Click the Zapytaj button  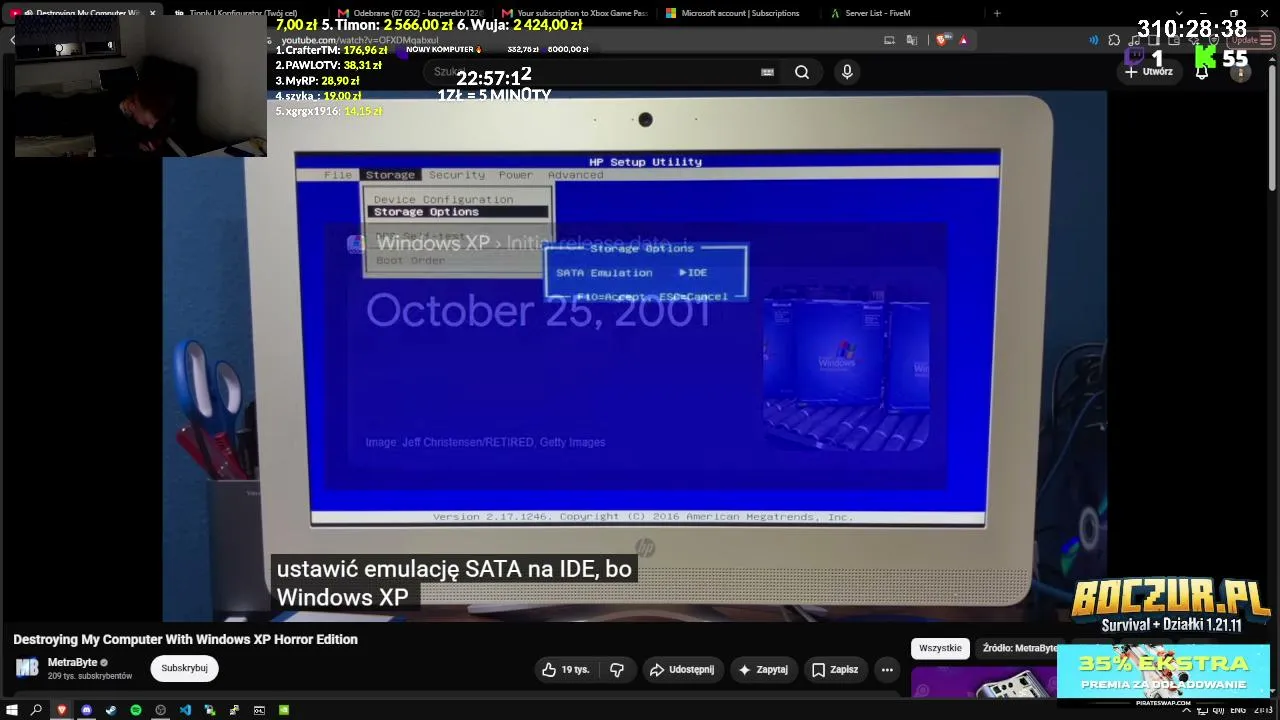click(764, 670)
